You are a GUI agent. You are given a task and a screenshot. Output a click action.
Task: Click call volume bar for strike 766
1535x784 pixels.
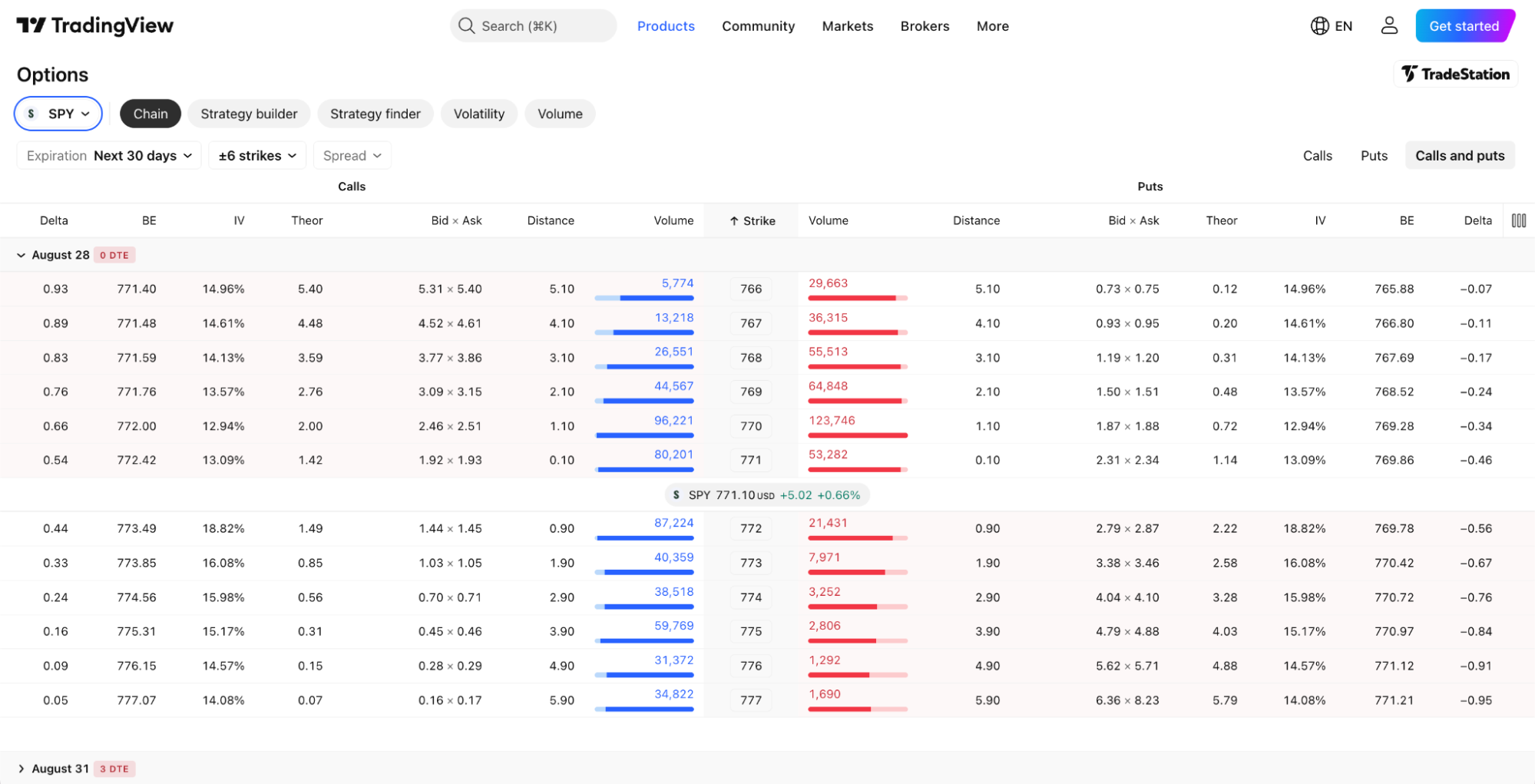point(644,298)
